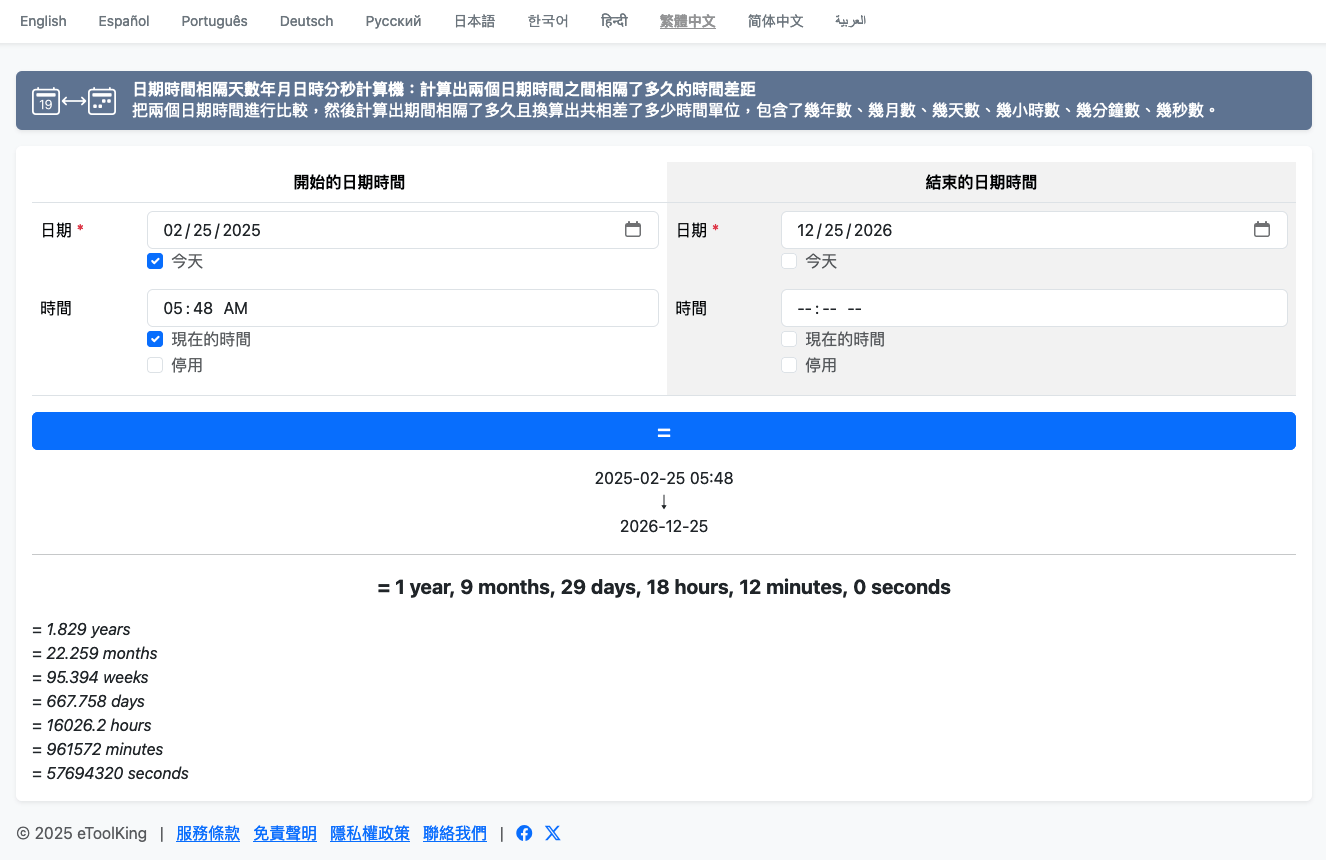
Task: Open the eToolKing Facebook page icon
Action: click(524, 833)
